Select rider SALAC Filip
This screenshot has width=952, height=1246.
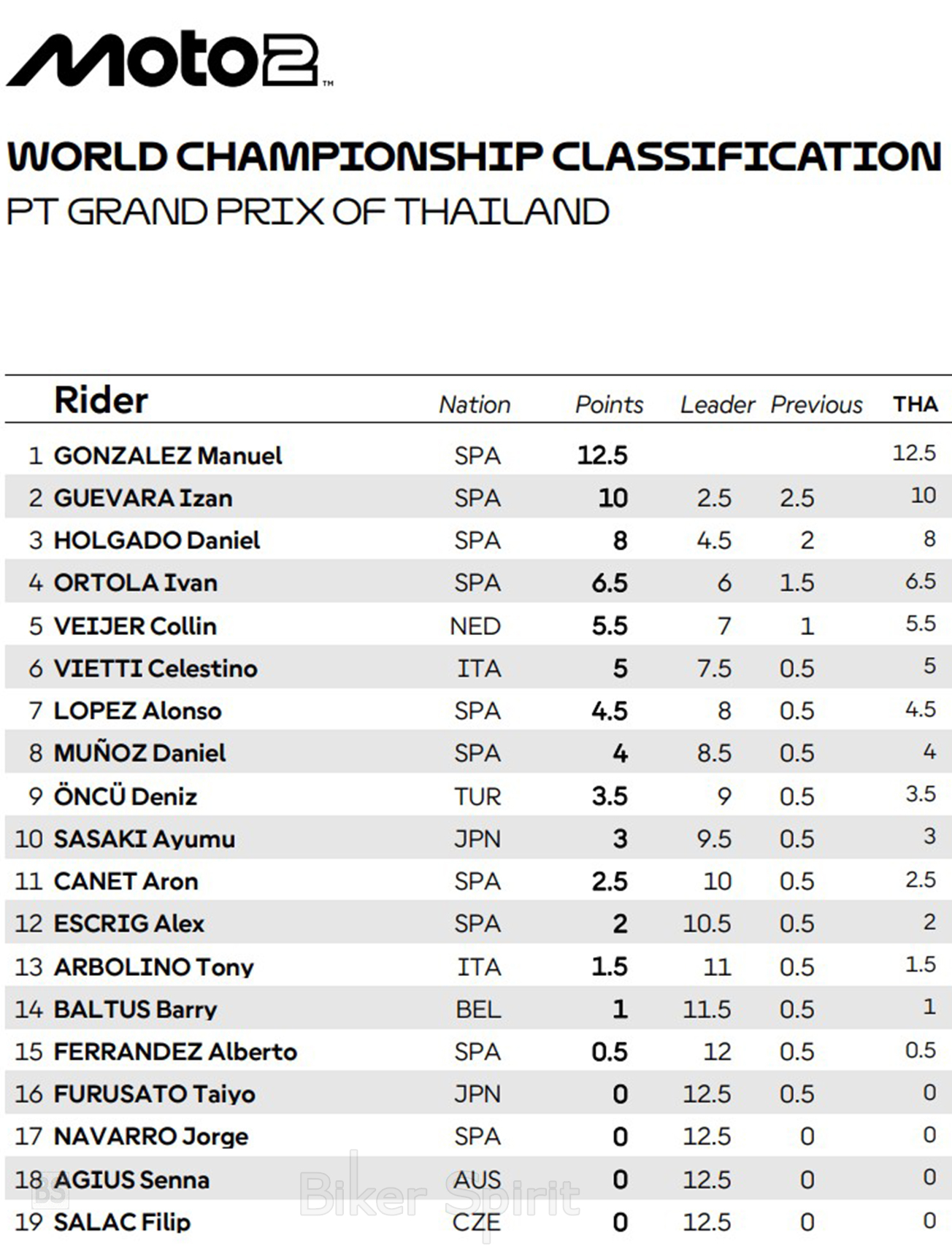pos(122,1222)
